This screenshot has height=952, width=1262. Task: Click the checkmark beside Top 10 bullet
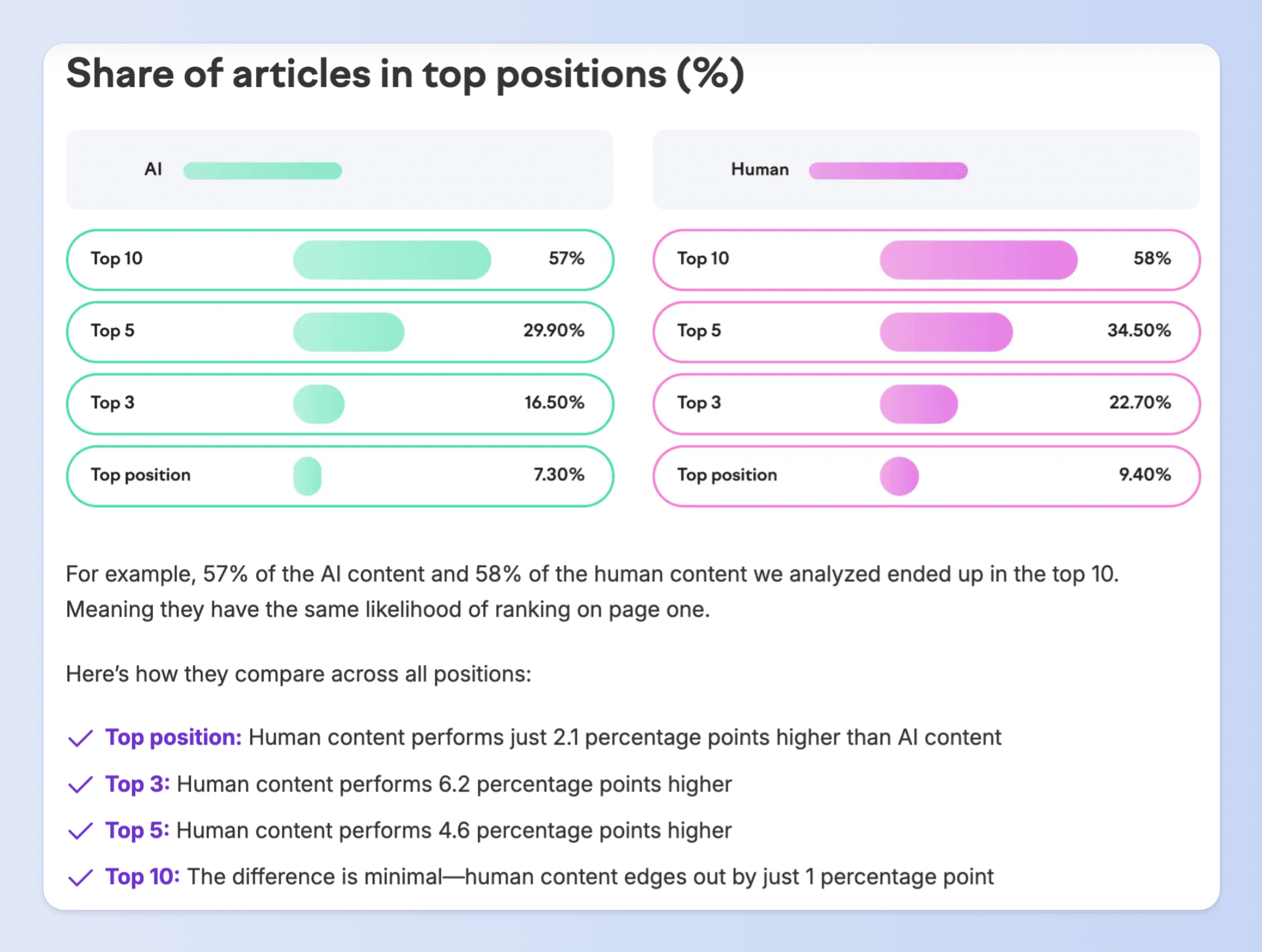pos(80,878)
